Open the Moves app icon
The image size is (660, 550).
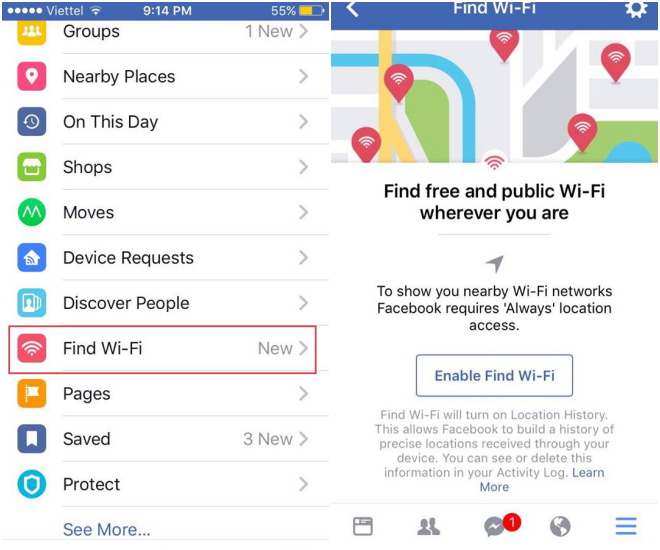pyautogui.click(x=32, y=212)
